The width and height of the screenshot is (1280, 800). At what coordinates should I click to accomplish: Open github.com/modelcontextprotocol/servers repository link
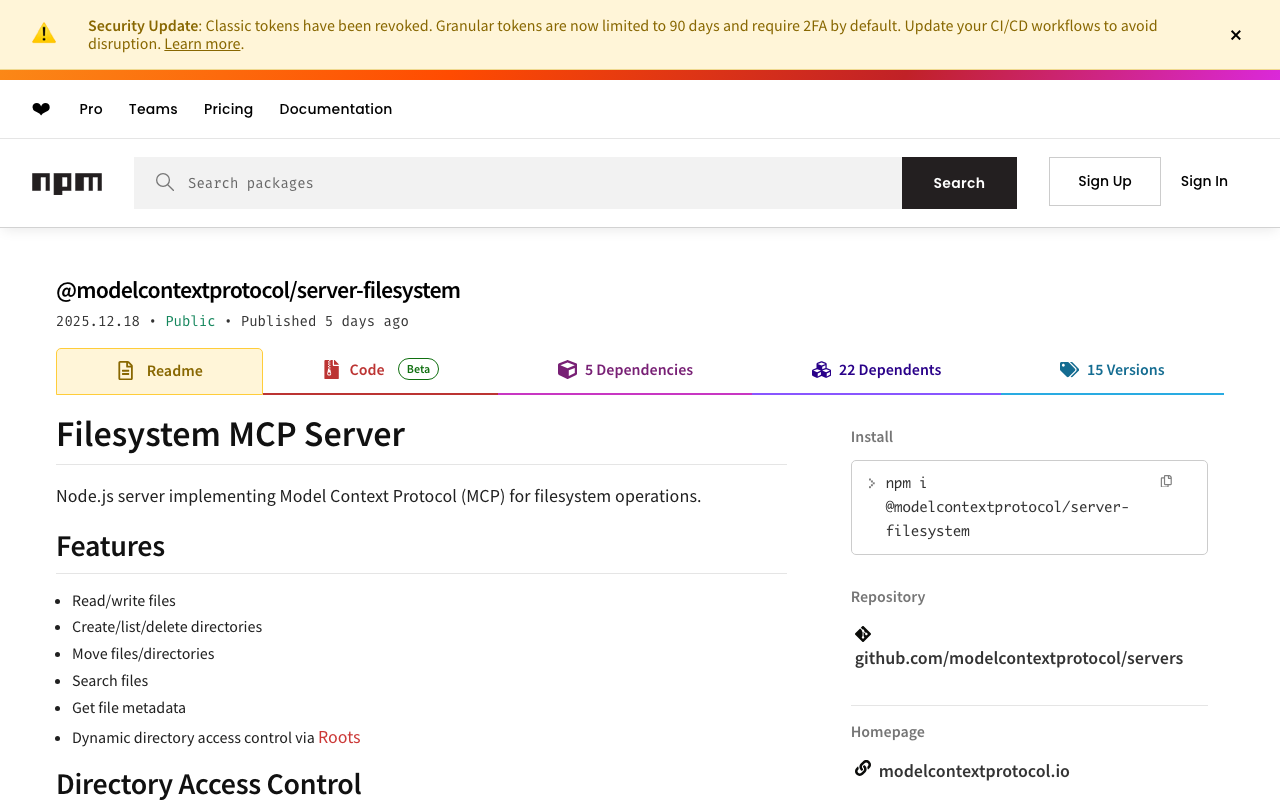click(1019, 658)
